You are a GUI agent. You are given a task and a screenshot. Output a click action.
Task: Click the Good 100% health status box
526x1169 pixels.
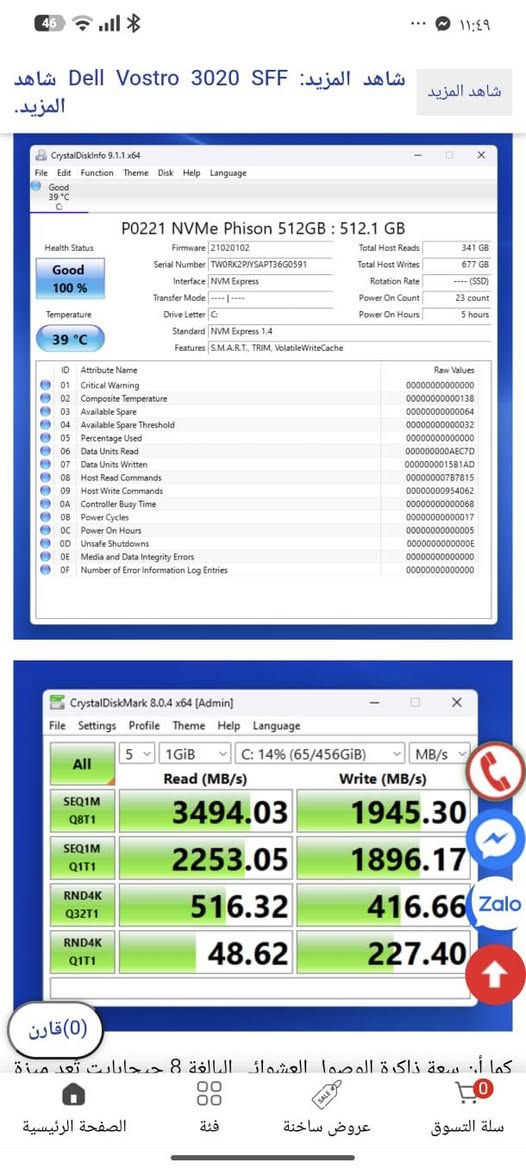pyautogui.click(x=70, y=279)
